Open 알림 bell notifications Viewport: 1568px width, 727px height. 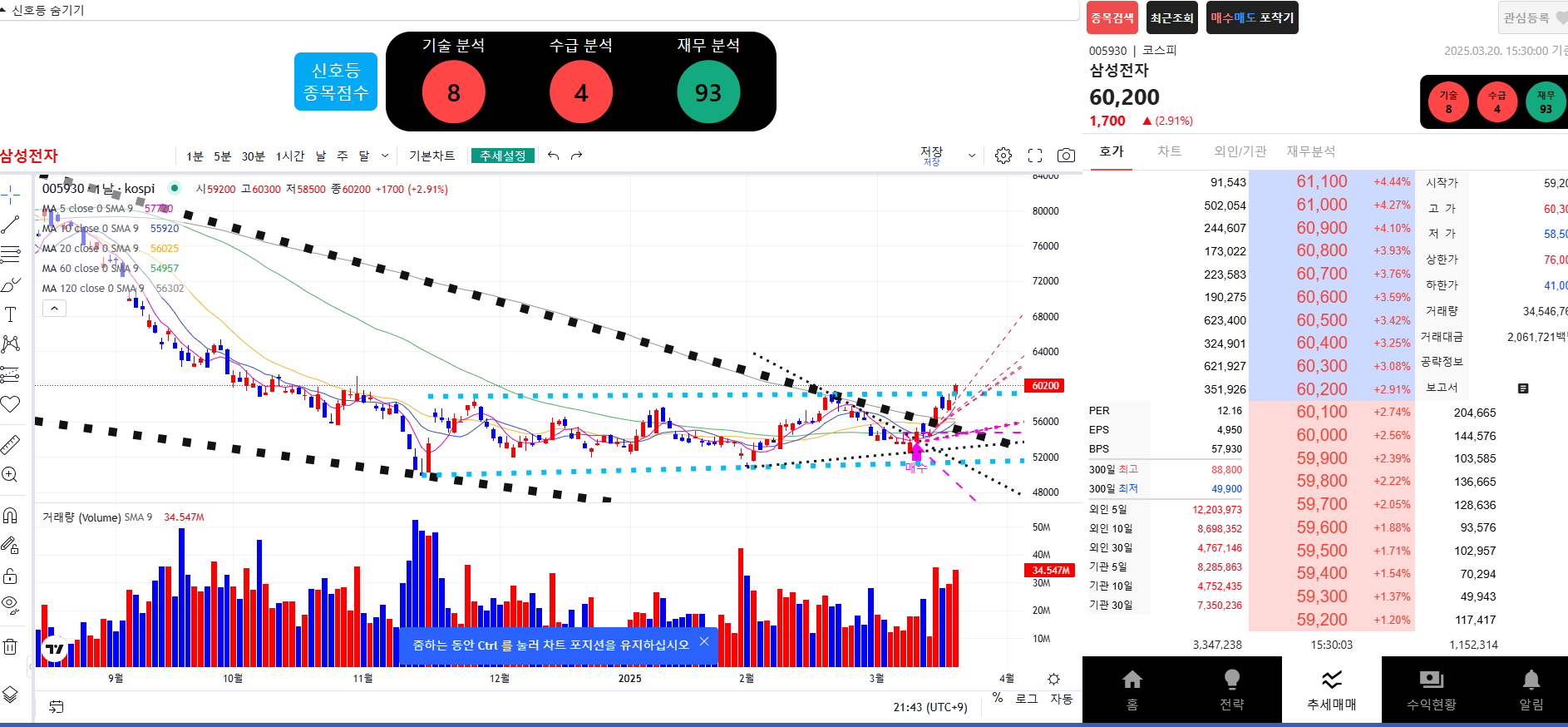coord(1531,690)
